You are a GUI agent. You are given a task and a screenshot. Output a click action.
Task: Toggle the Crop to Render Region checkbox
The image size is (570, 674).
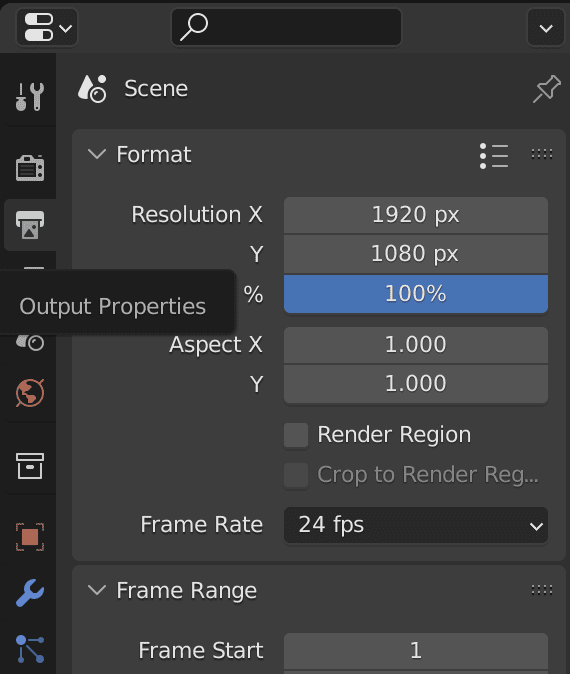point(296,475)
